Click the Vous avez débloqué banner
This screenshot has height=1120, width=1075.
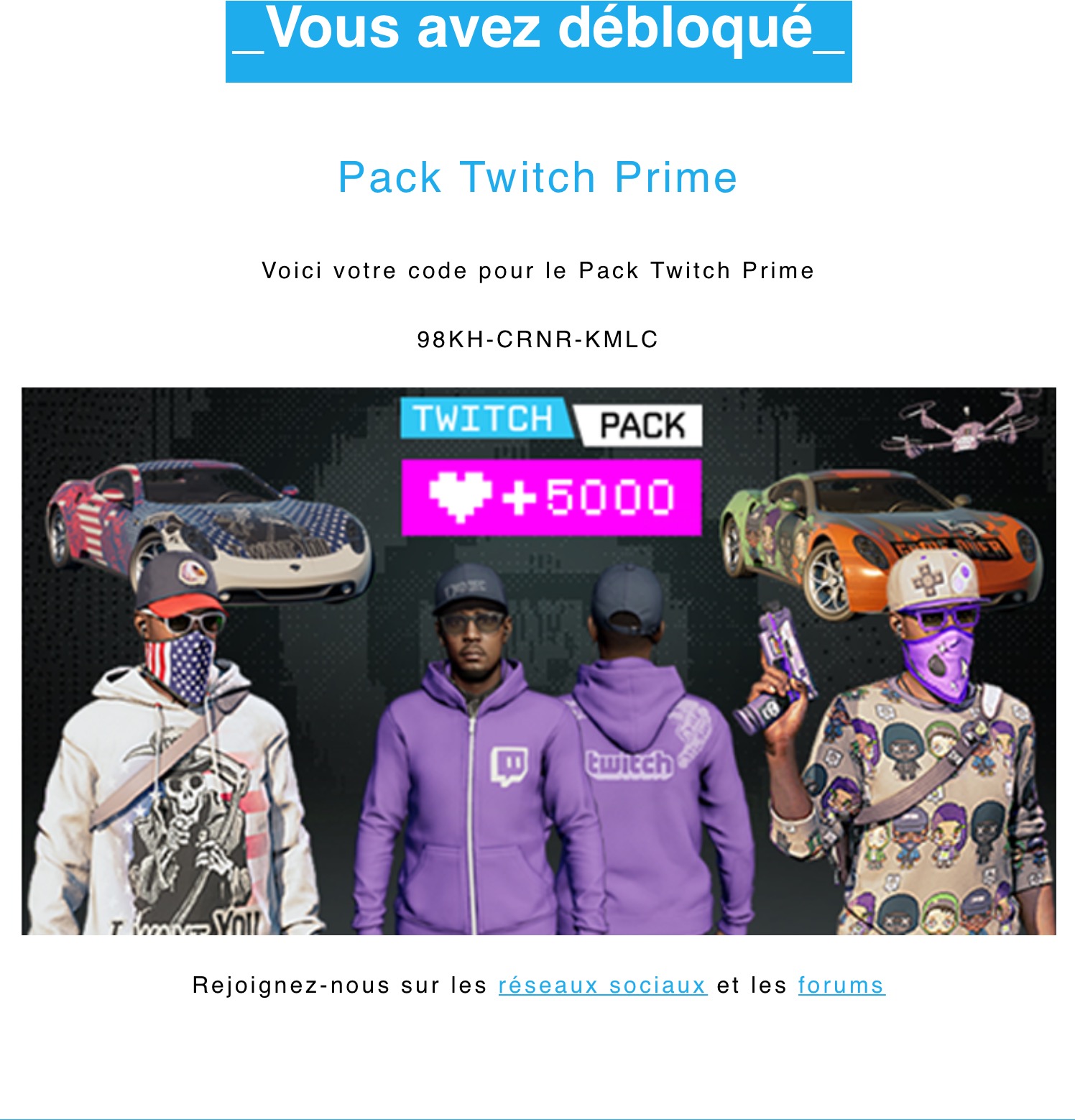point(539,41)
